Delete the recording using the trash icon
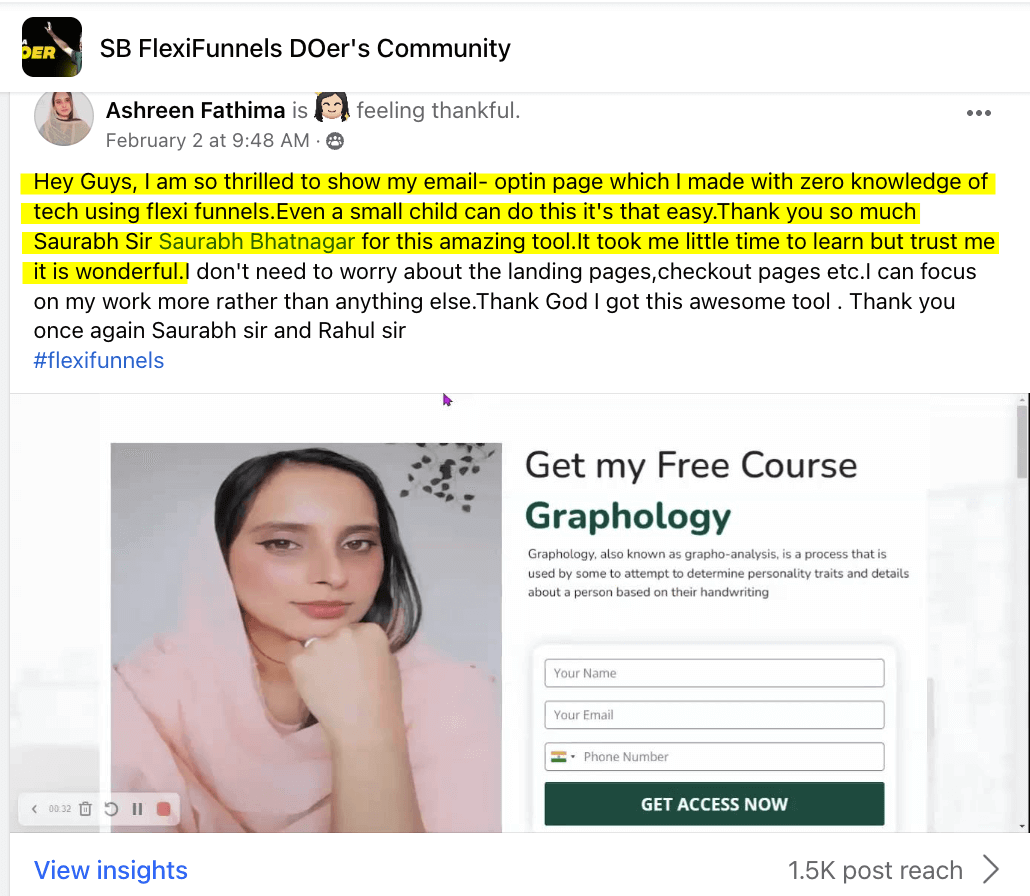The image size is (1030, 896). pos(85,809)
